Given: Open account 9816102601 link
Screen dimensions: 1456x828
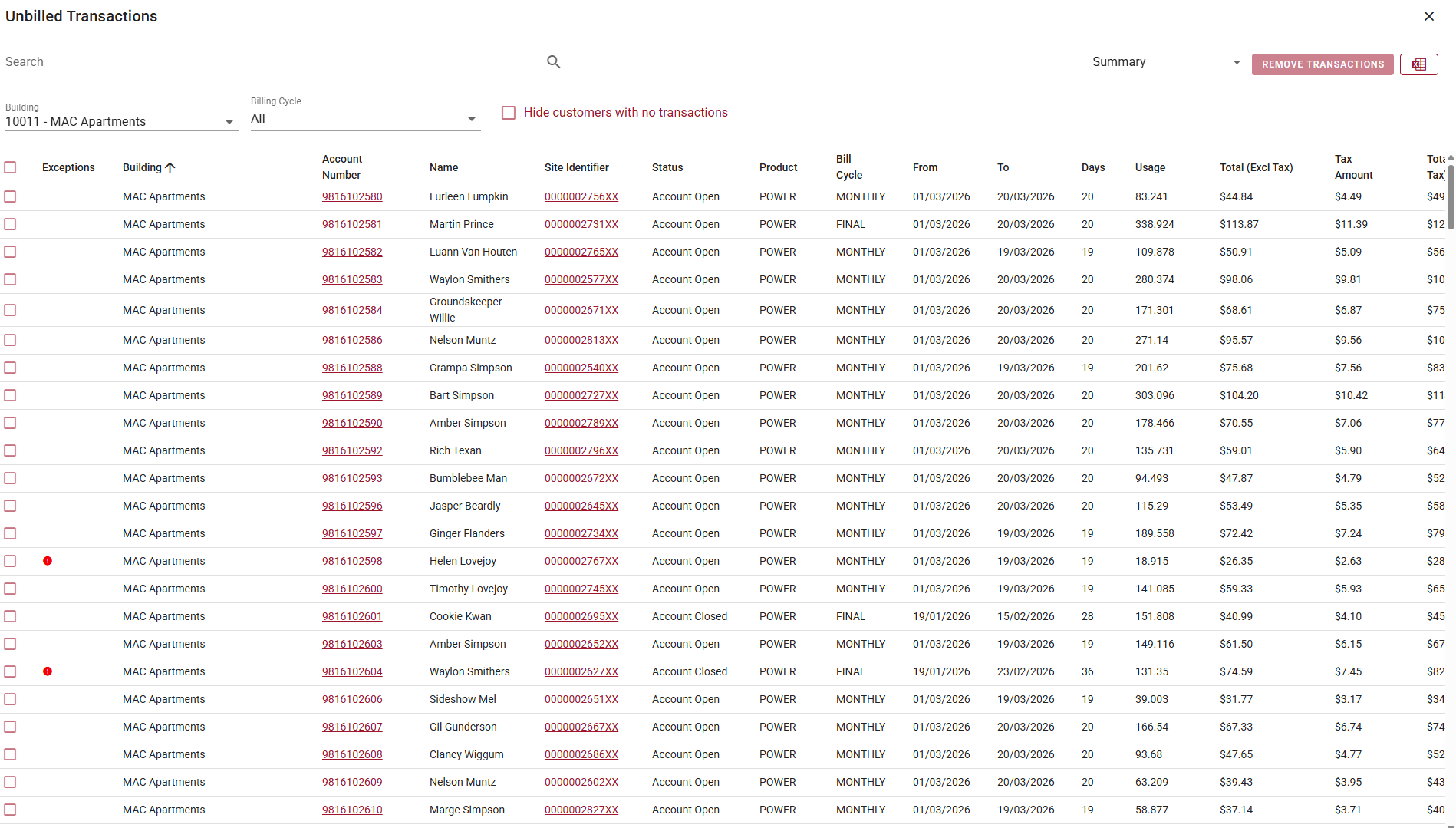Looking at the screenshot, I should [x=352, y=616].
